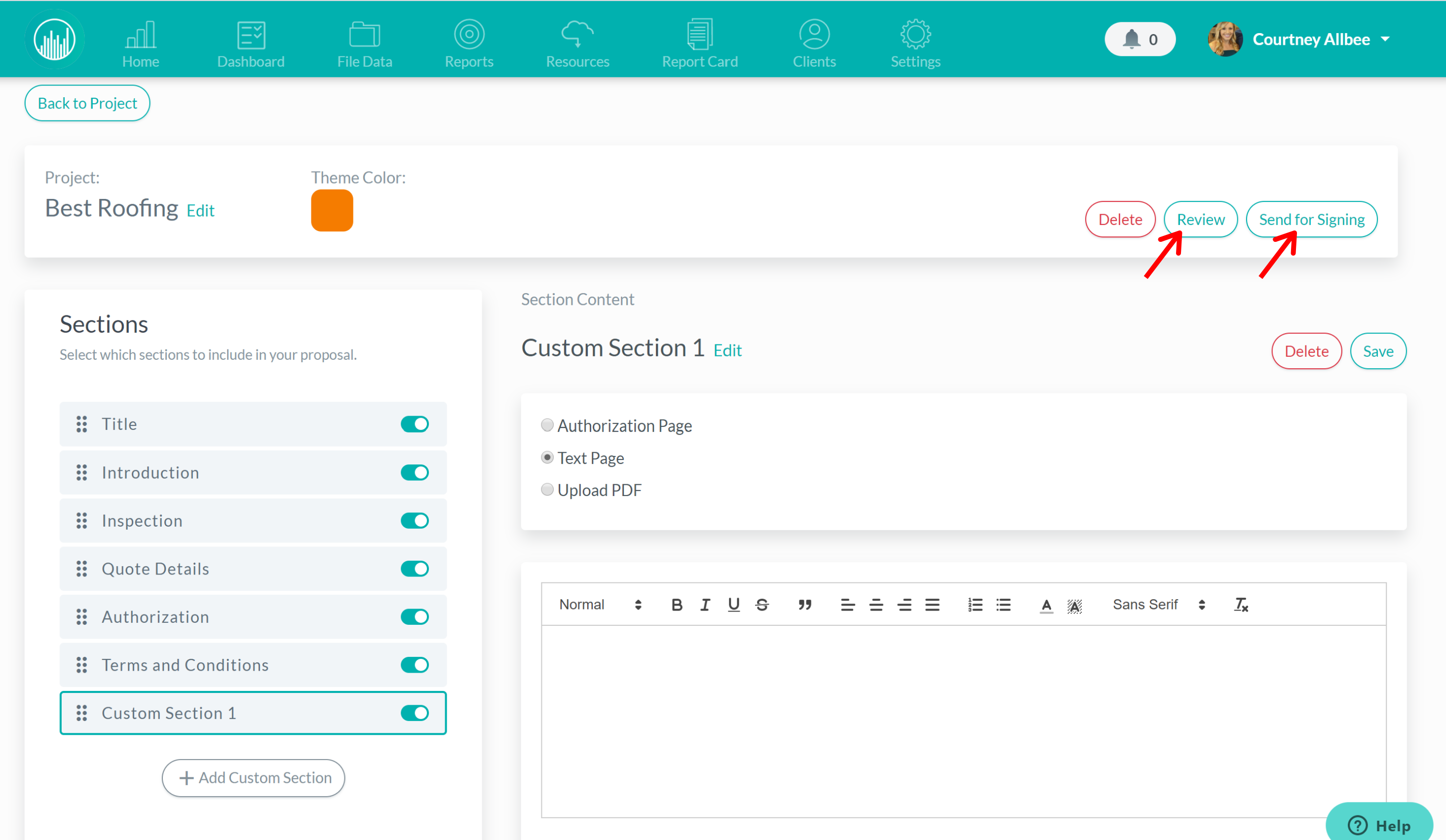Center align text
This screenshot has height=840, width=1446.
pos(875,605)
